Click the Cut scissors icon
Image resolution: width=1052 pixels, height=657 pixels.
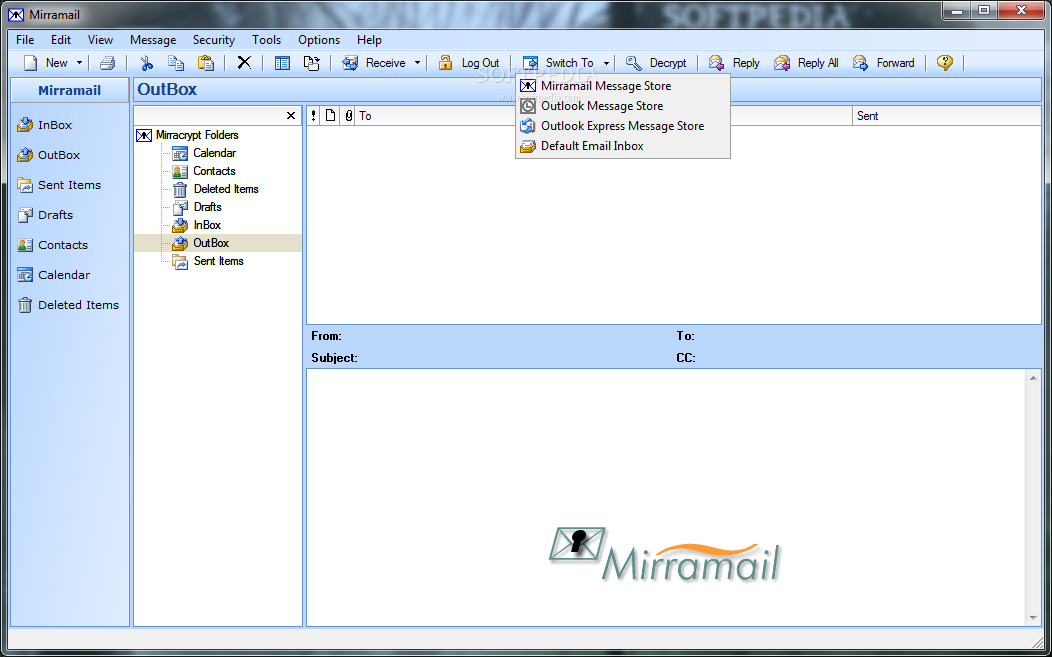click(146, 63)
